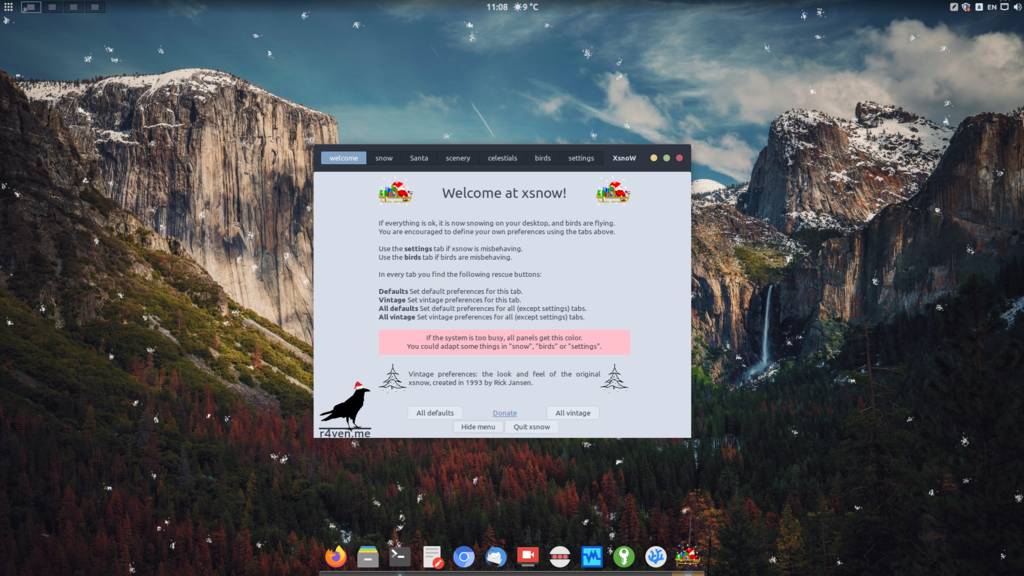This screenshot has height=576, width=1024.
Task: Open the red screen recorder dock icon
Action: (527, 556)
